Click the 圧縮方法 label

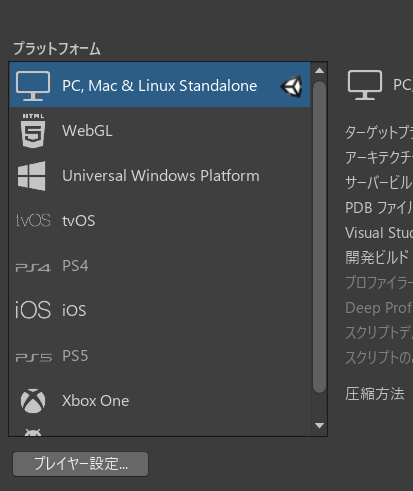tap(375, 394)
